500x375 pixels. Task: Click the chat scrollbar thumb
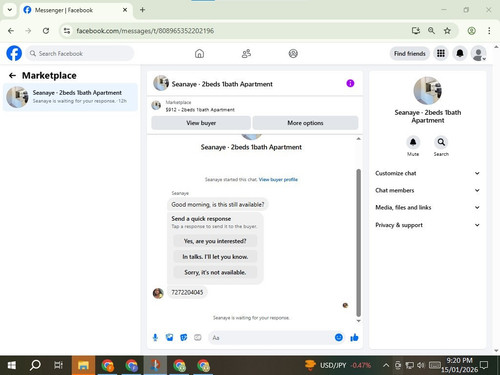click(358, 242)
